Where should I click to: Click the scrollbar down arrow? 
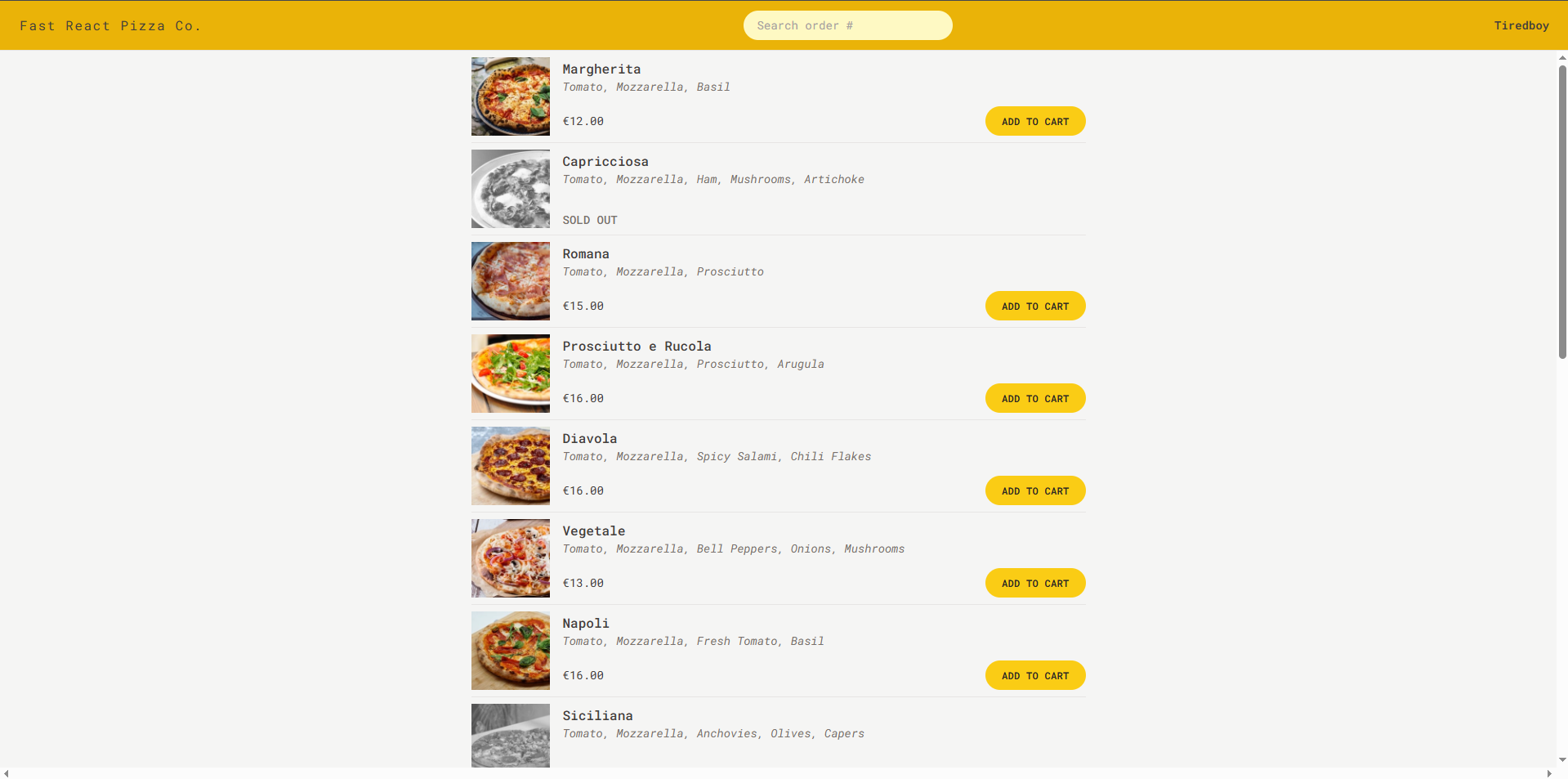tap(1562, 759)
